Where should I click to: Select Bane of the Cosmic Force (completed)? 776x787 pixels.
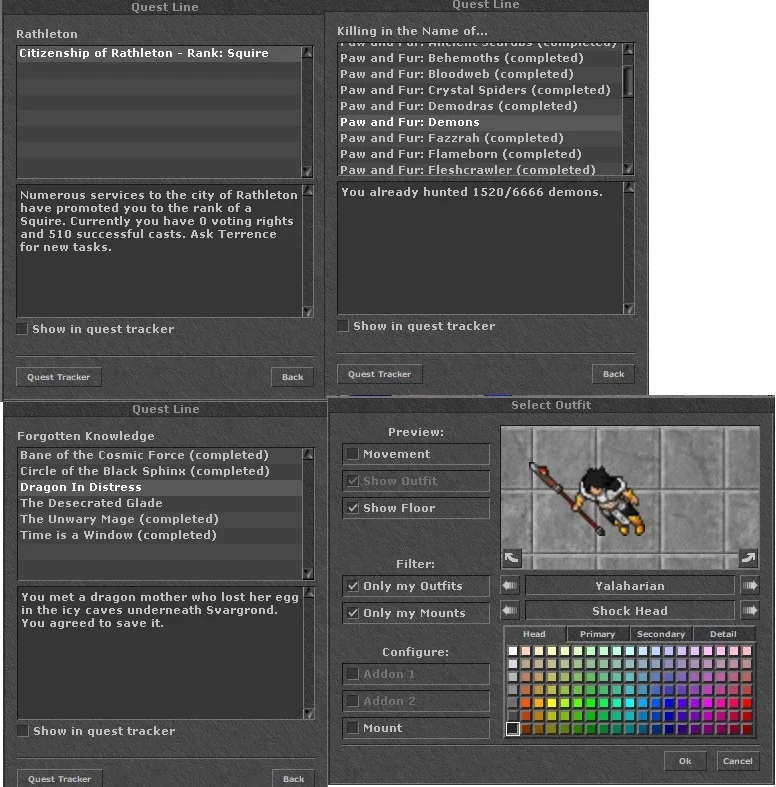[x=160, y=455]
